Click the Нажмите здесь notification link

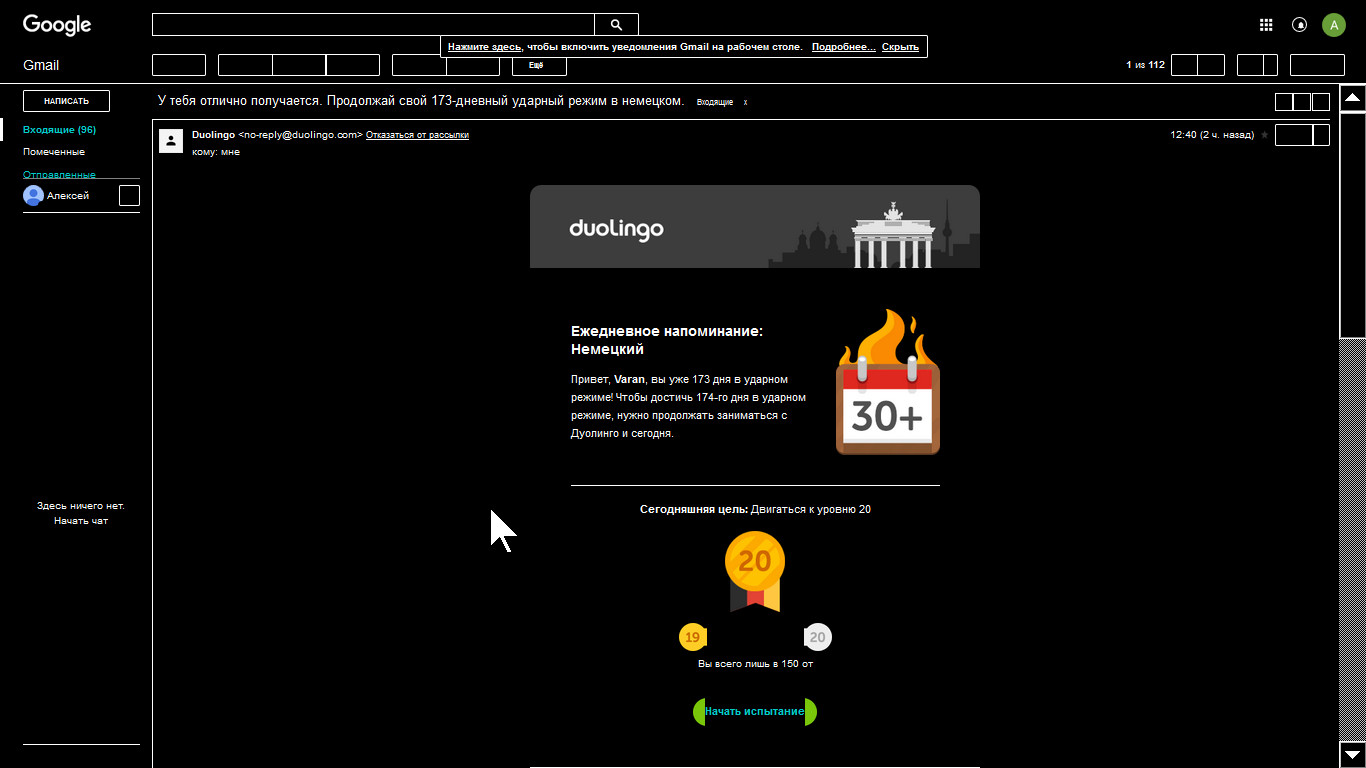pos(485,47)
